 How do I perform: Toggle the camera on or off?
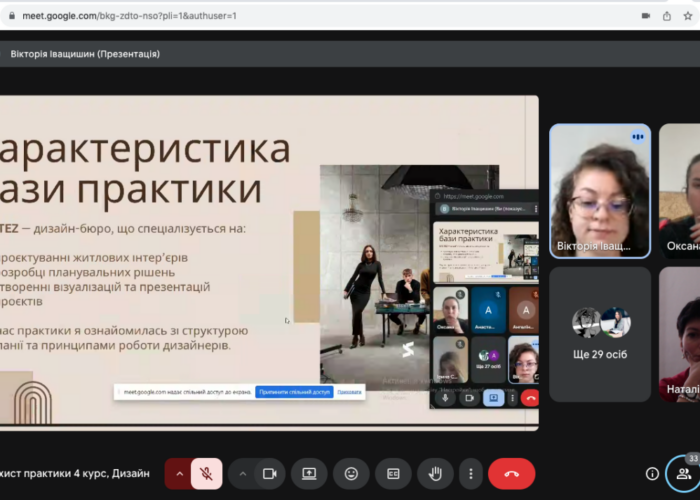coord(269,474)
